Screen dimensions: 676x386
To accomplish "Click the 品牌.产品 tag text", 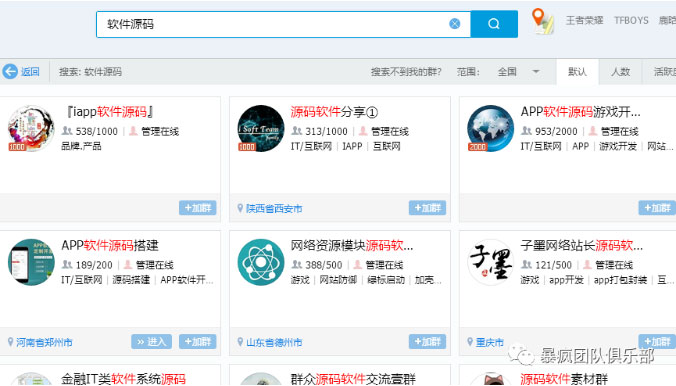I will pos(81,146).
